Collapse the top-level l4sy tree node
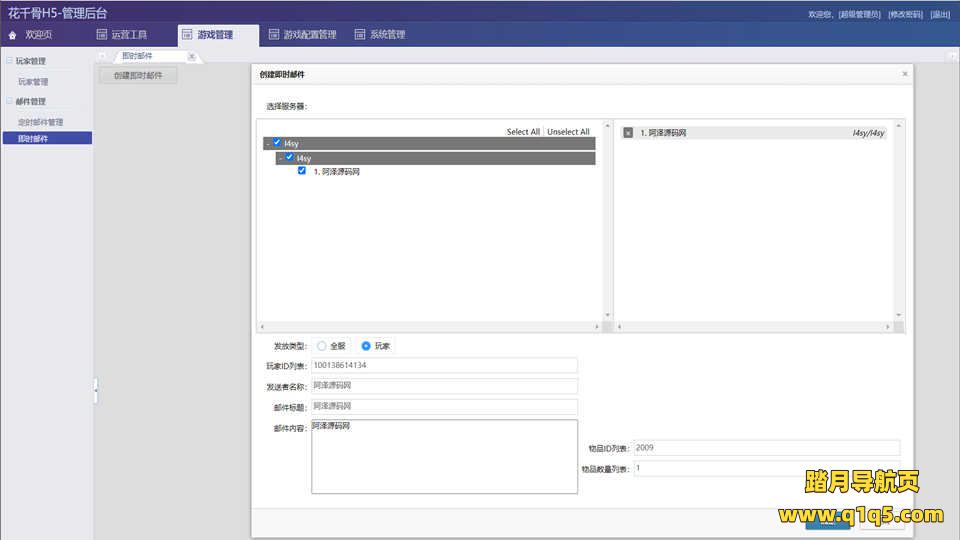The width and height of the screenshot is (960, 540). 267,143
